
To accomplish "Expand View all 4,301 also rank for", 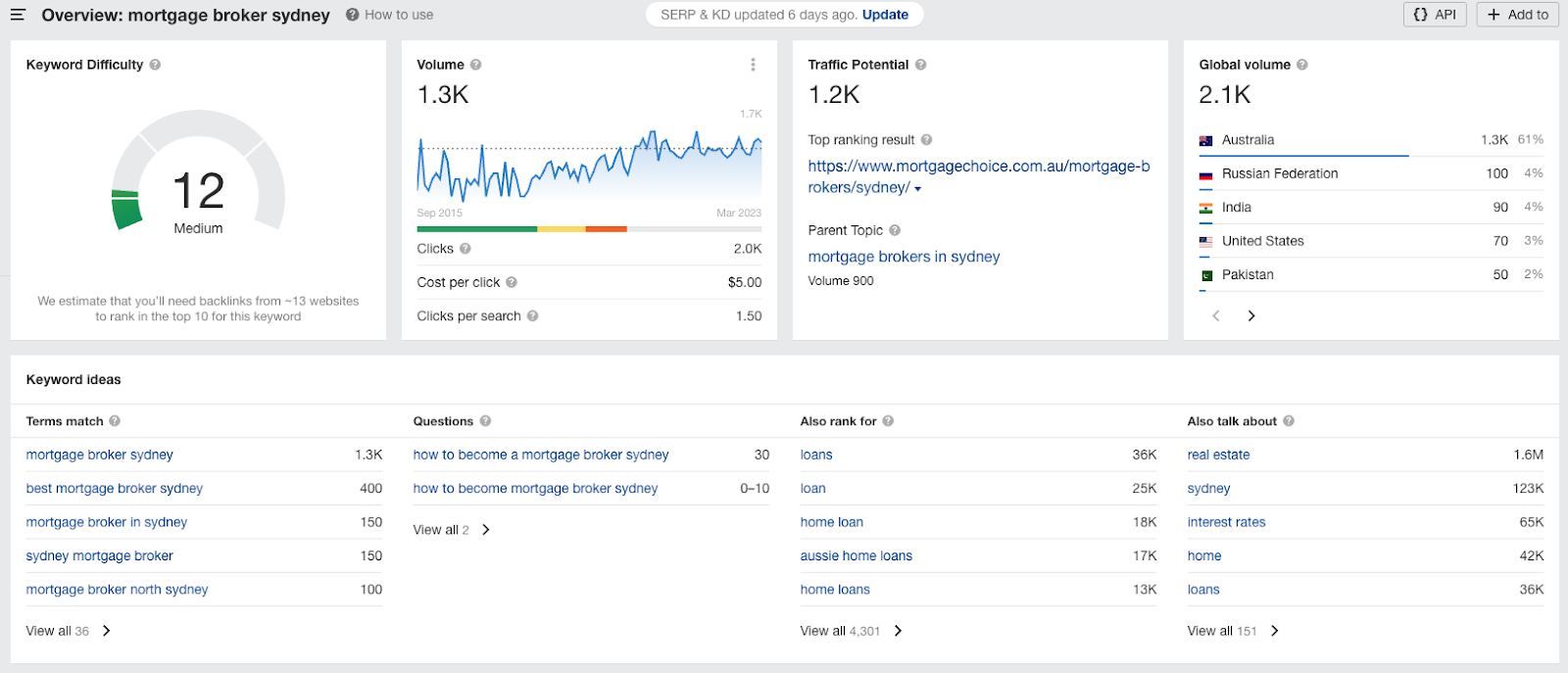I will pos(852,631).
